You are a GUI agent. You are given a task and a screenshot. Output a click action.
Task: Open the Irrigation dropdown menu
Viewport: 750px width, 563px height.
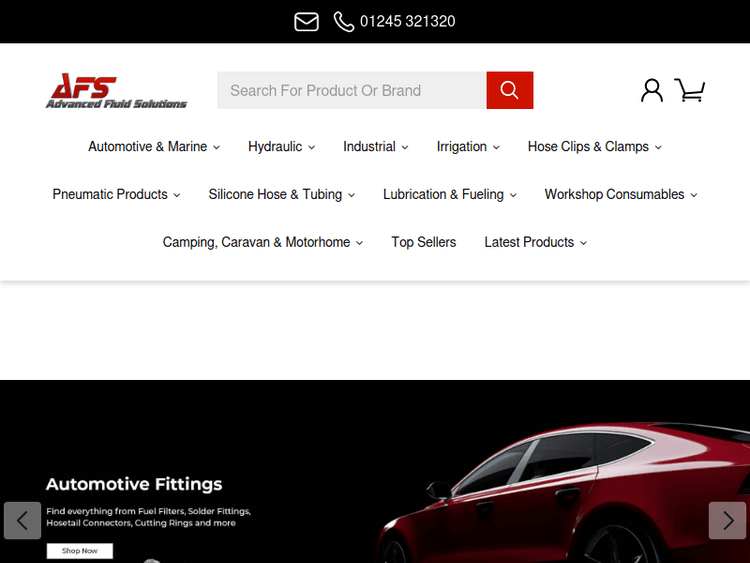click(x=468, y=147)
